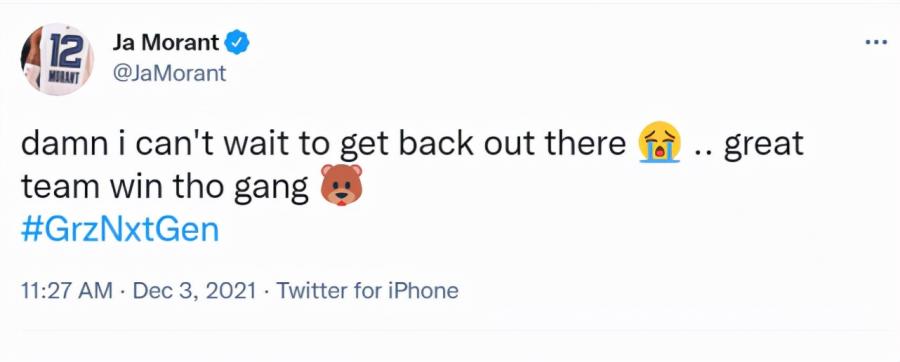Click the word gang before the bear emoji
The width and height of the screenshot is (900, 362).
[x=272, y=189]
